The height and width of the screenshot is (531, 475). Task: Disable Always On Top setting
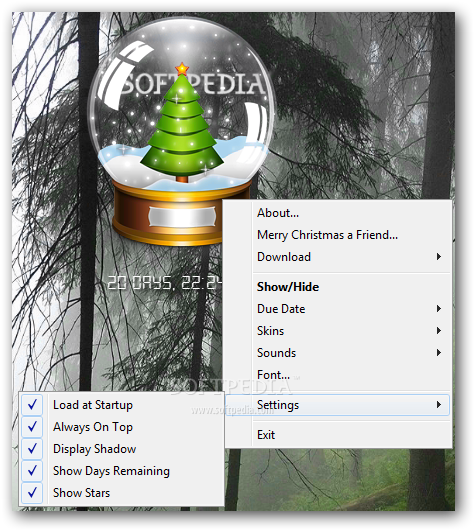tap(122, 427)
